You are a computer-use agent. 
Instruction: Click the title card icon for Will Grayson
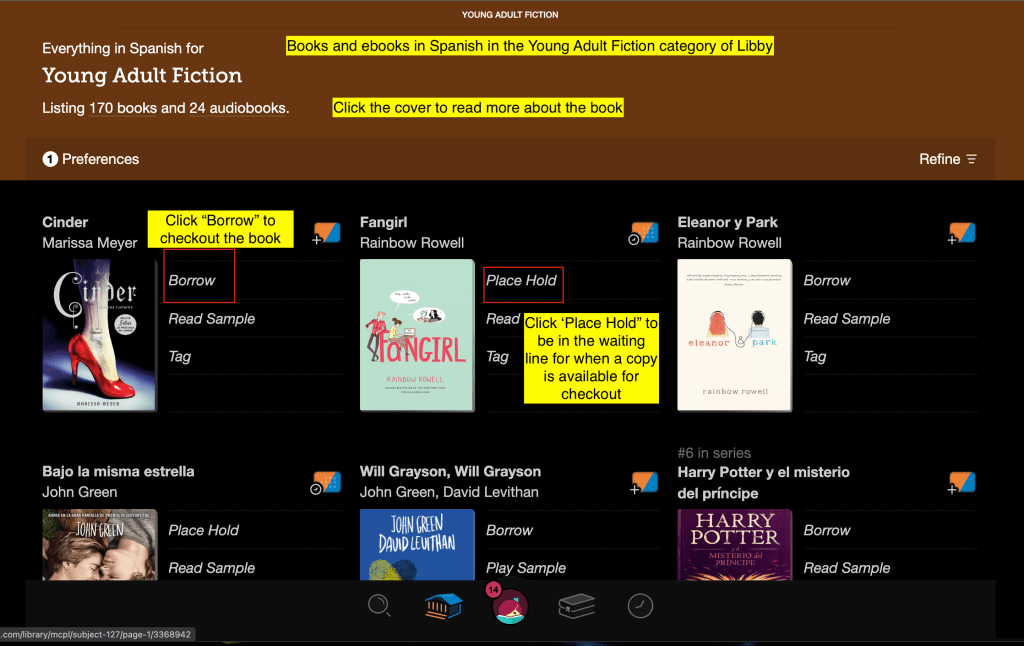(x=644, y=482)
